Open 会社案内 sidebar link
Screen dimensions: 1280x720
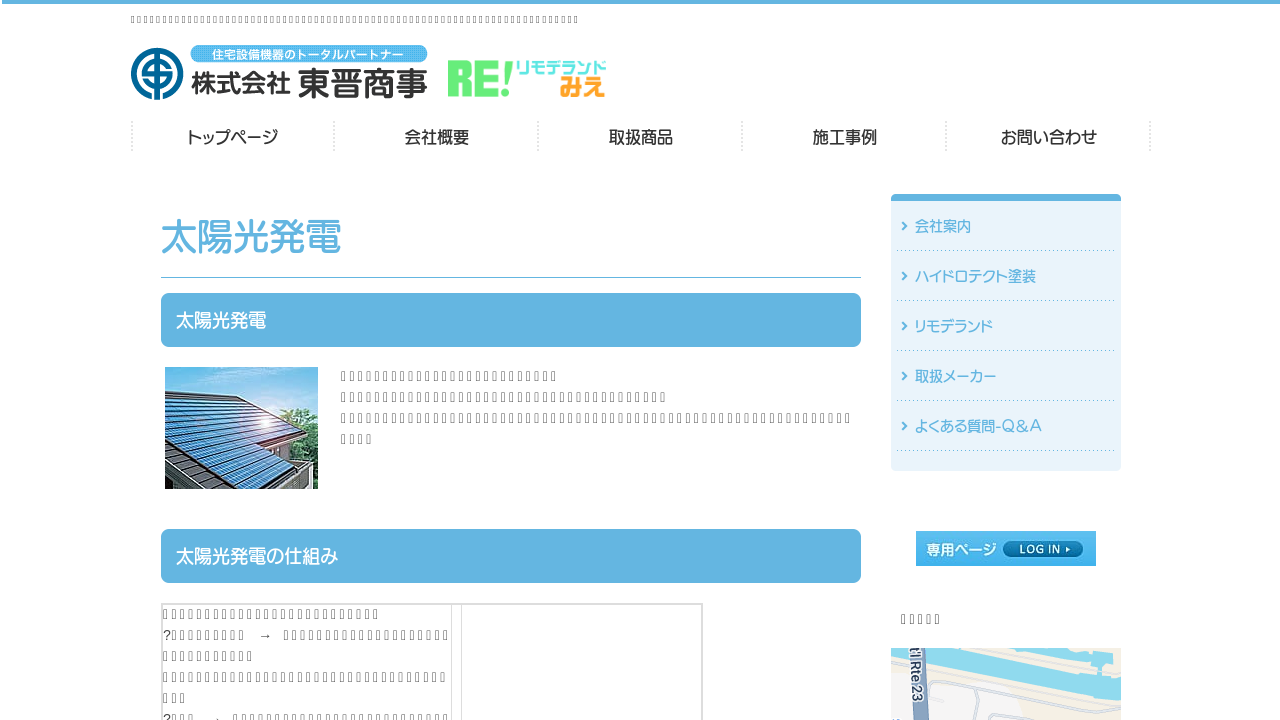(942, 227)
